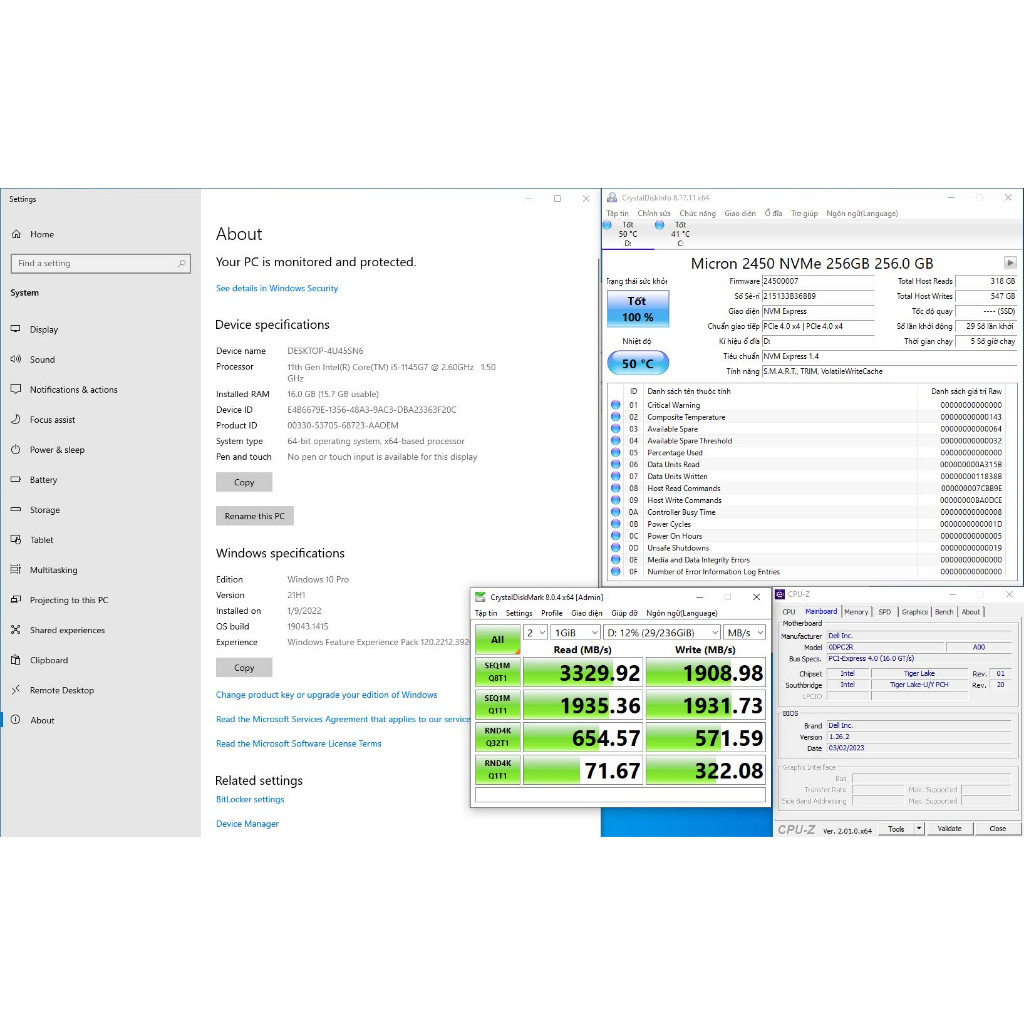
Task: Open the MB/s unit dropdown
Action: point(744,632)
